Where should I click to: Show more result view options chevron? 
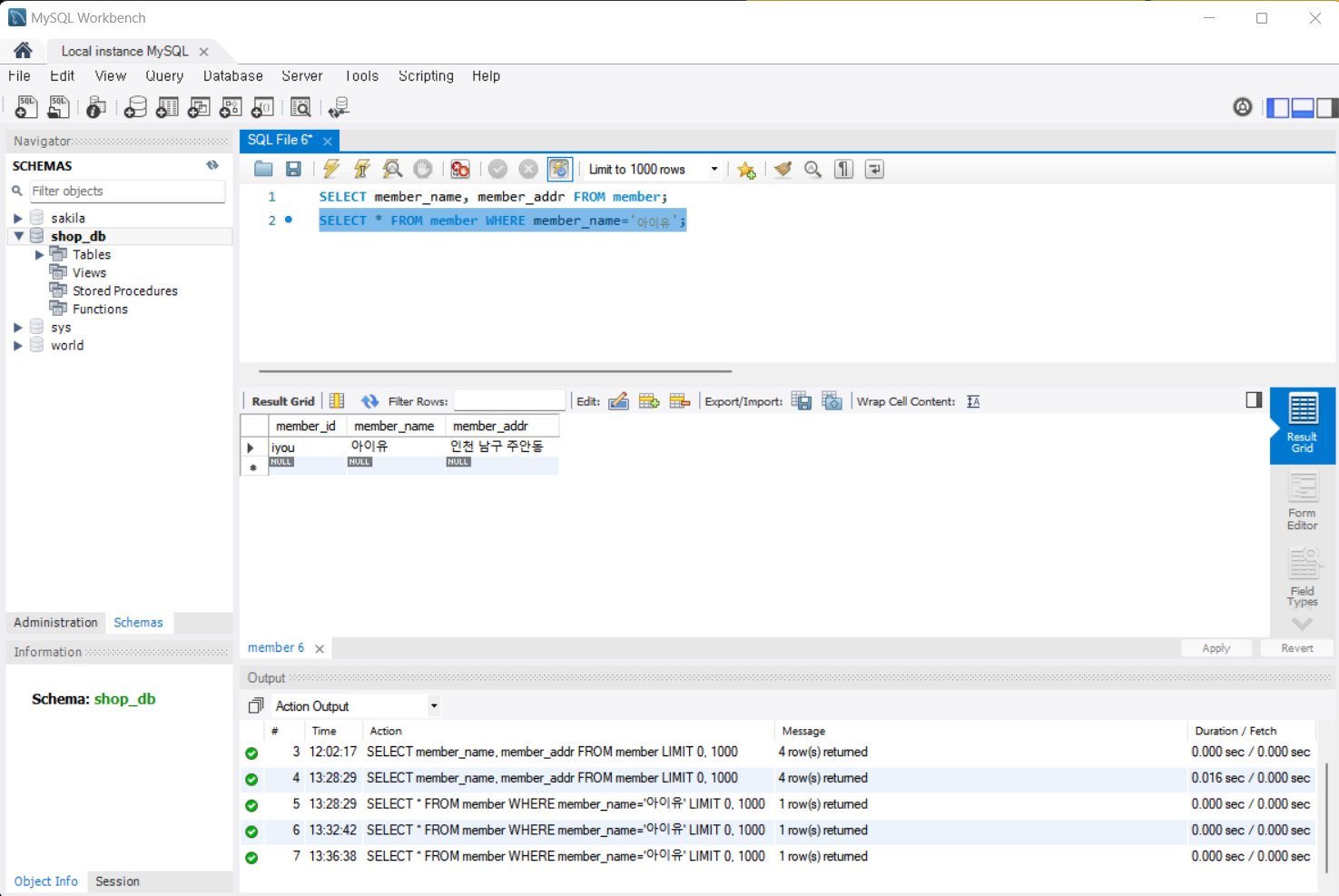pyautogui.click(x=1303, y=625)
